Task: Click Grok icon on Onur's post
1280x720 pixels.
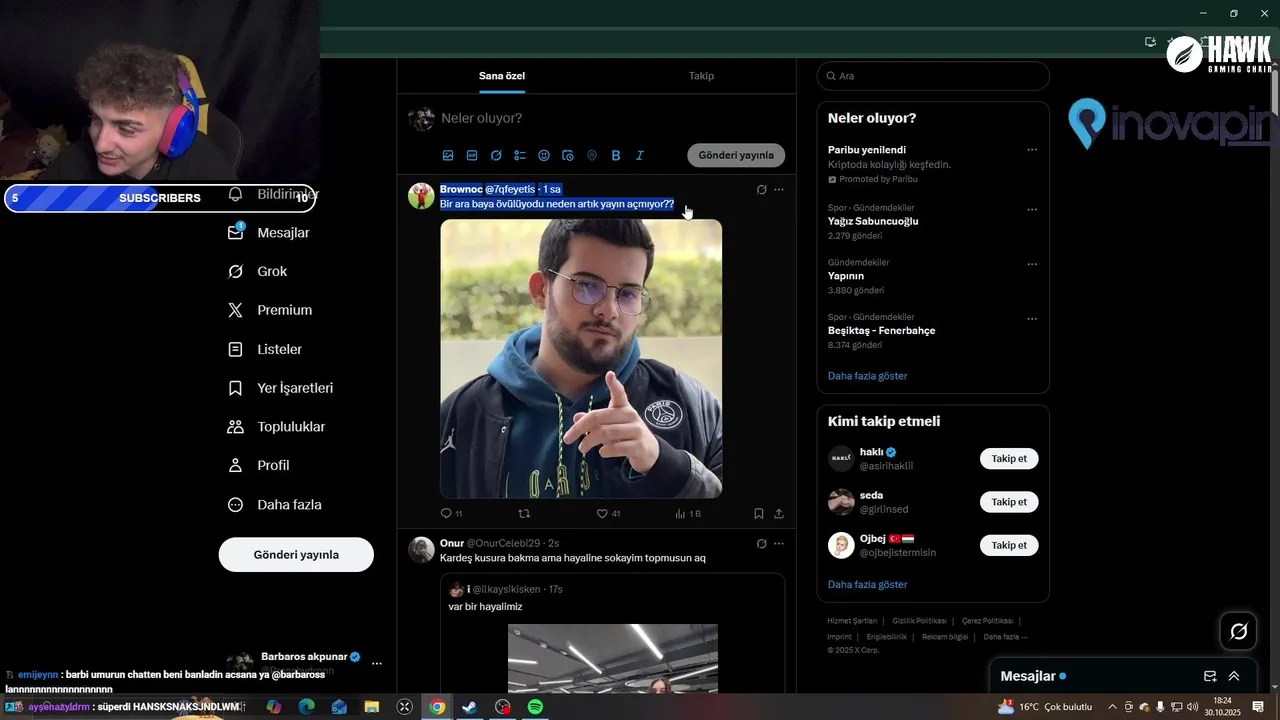Action: tap(761, 543)
